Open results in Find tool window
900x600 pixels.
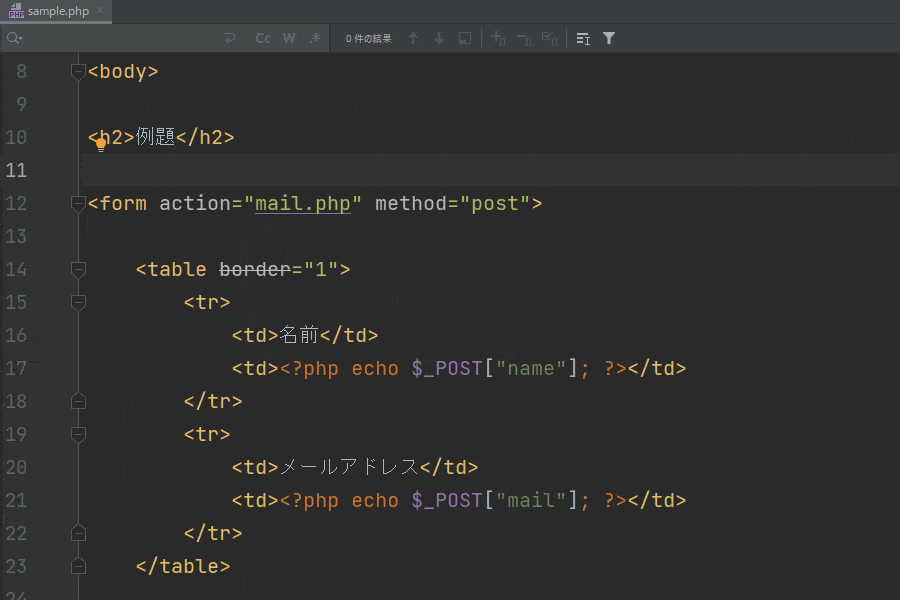[x=465, y=39]
